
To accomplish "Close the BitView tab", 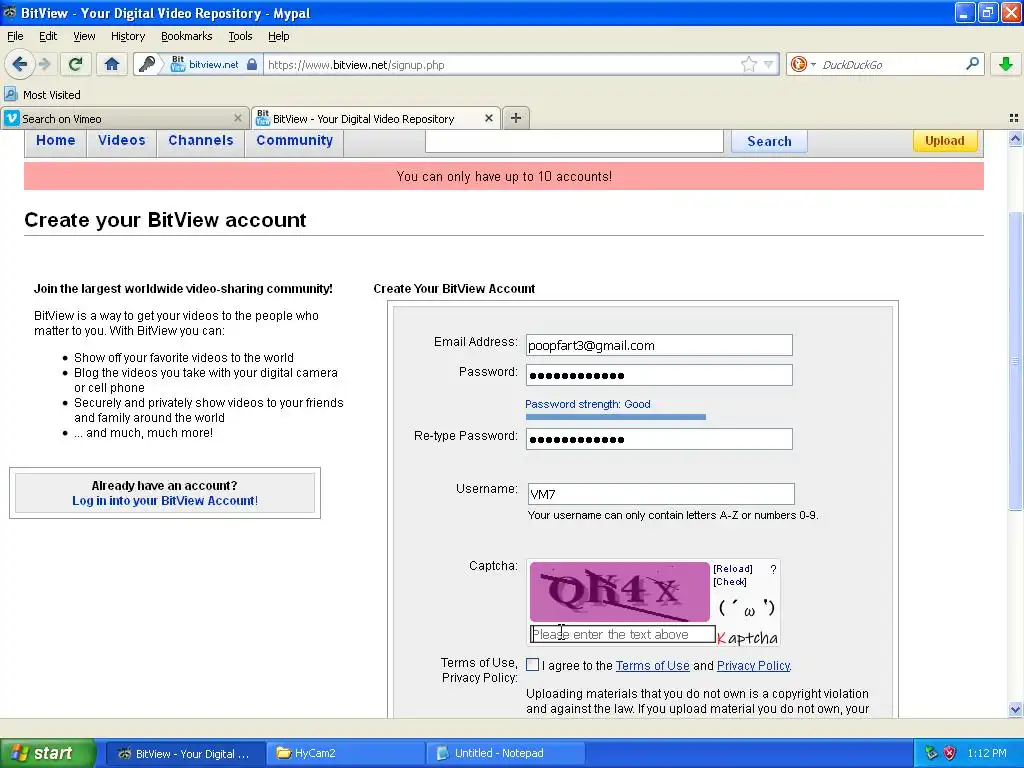I will pyautogui.click(x=488, y=118).
